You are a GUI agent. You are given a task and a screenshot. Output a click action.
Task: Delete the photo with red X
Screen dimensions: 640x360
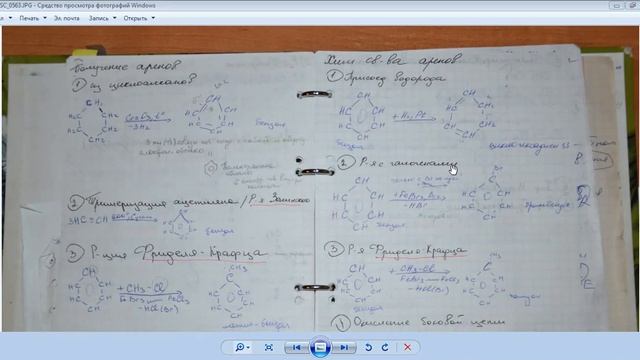click(407, 347)
